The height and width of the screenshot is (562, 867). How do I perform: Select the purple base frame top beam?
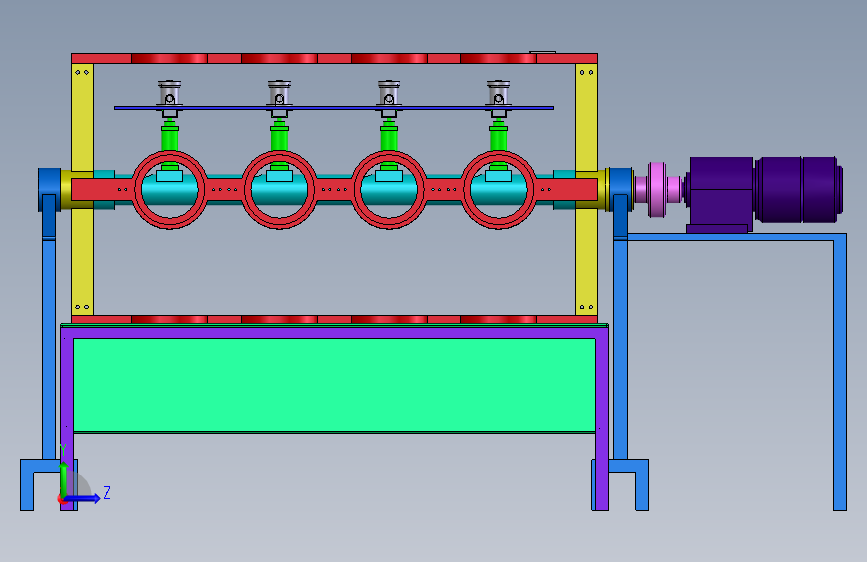click(x=335, y=332)
